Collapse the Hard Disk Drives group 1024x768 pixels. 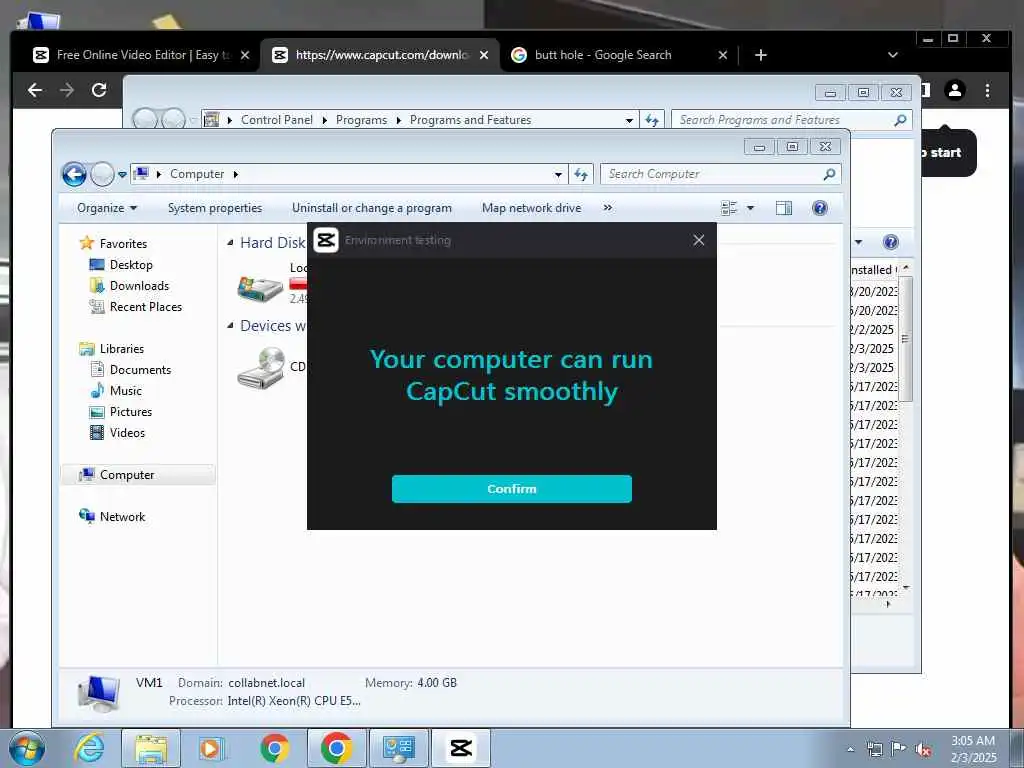tap(230, 243)
